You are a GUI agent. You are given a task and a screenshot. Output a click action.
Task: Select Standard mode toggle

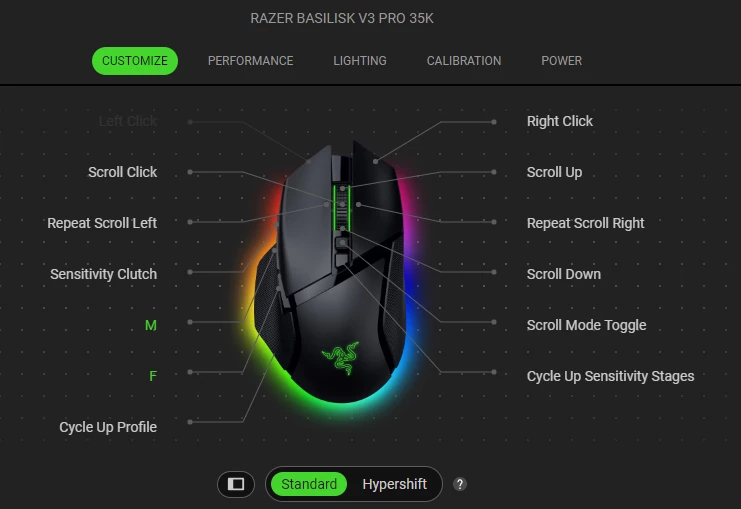(309, 484)
